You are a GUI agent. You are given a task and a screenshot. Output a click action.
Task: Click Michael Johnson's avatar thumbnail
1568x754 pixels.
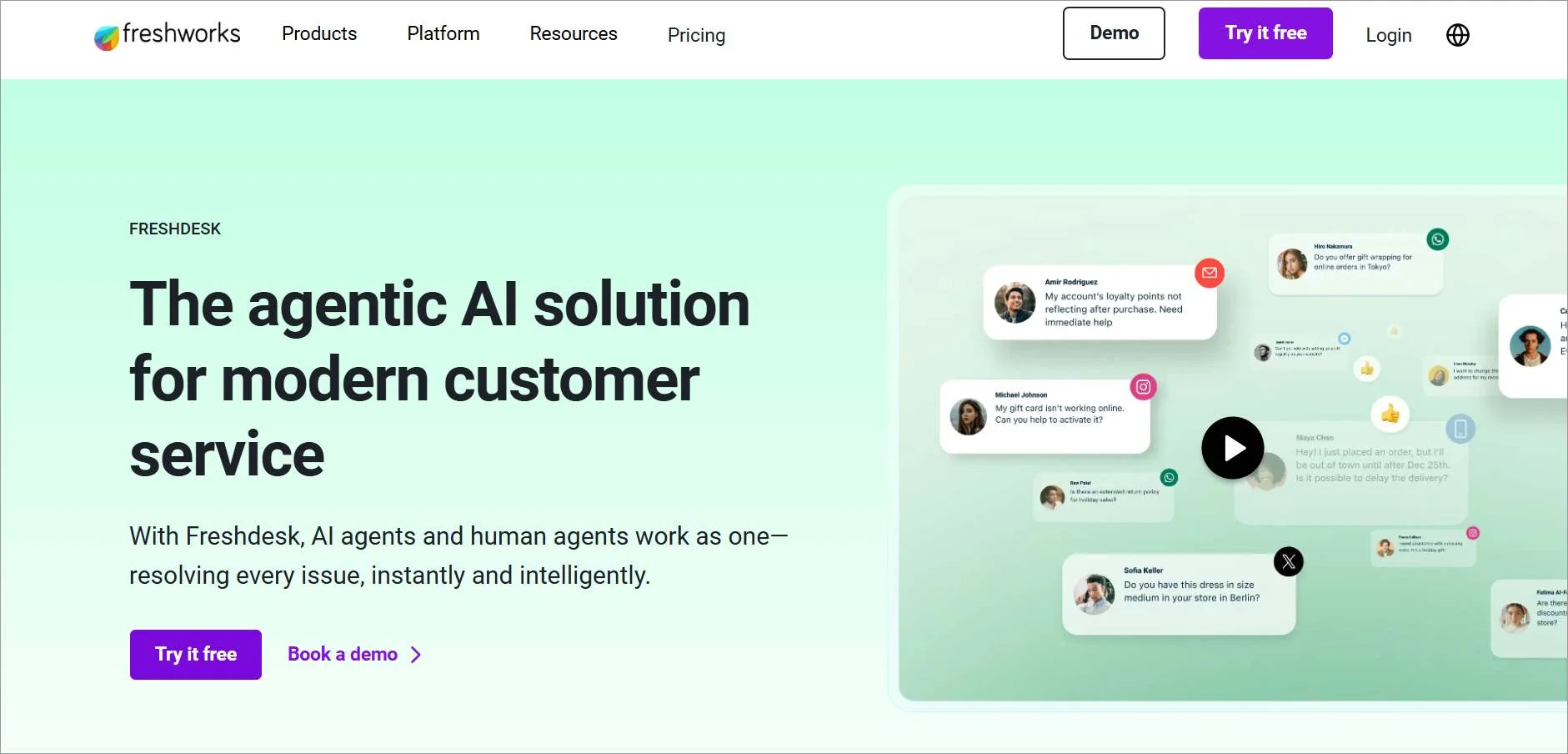967,415
